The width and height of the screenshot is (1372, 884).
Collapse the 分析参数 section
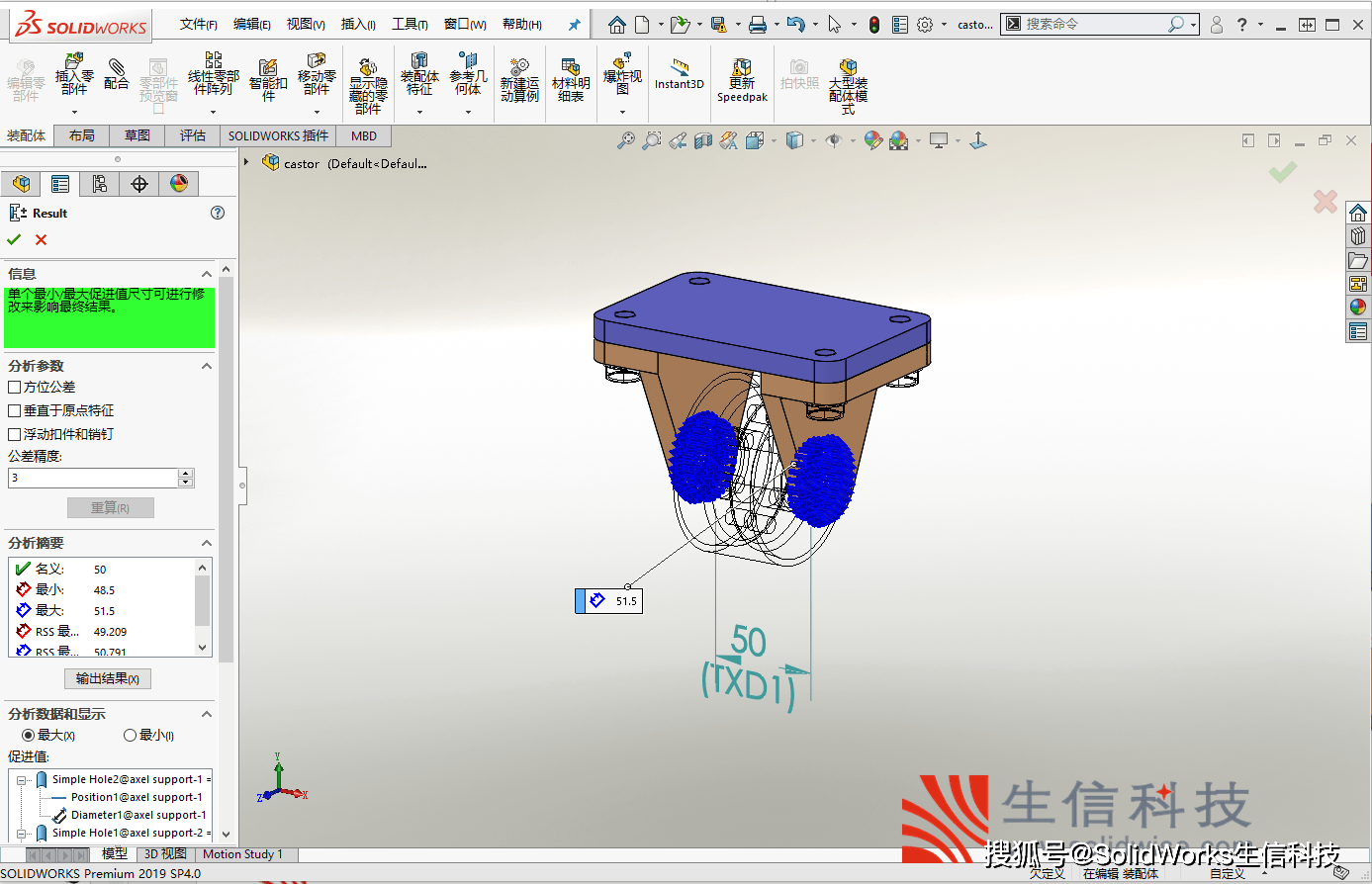coord(207,367)
